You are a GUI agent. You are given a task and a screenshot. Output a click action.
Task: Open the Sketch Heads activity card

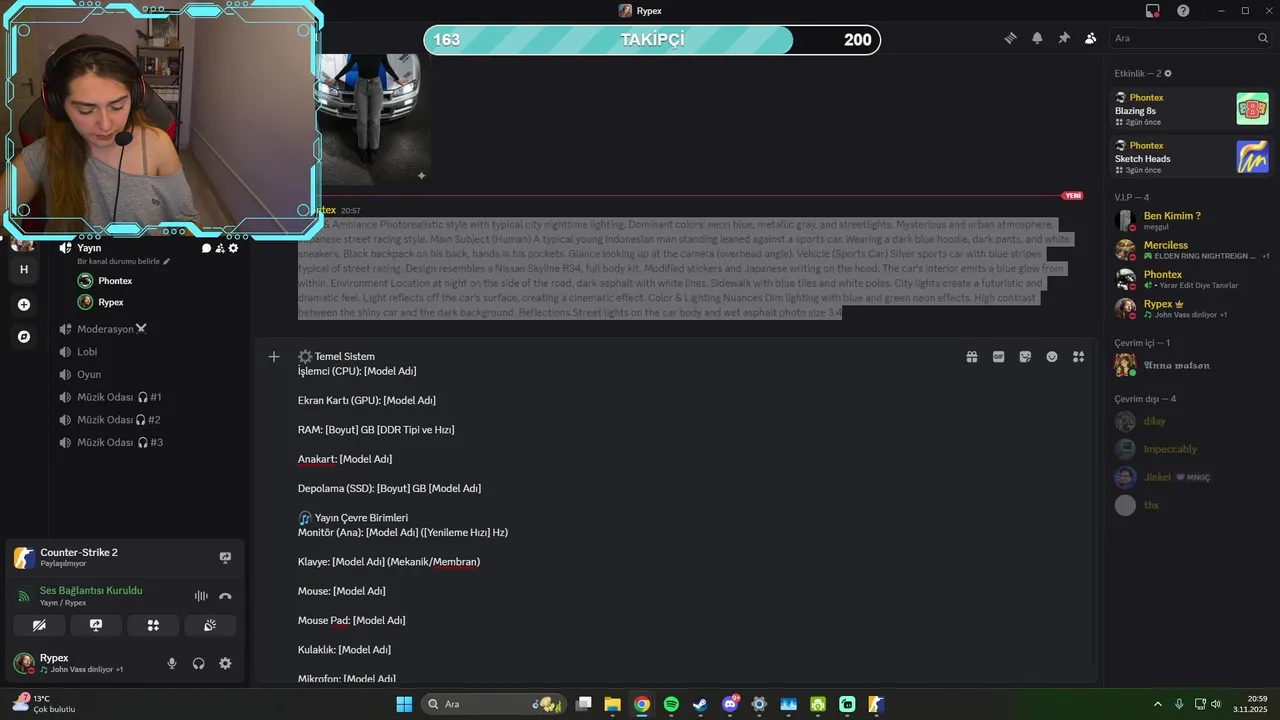(x=1191, y=156)
